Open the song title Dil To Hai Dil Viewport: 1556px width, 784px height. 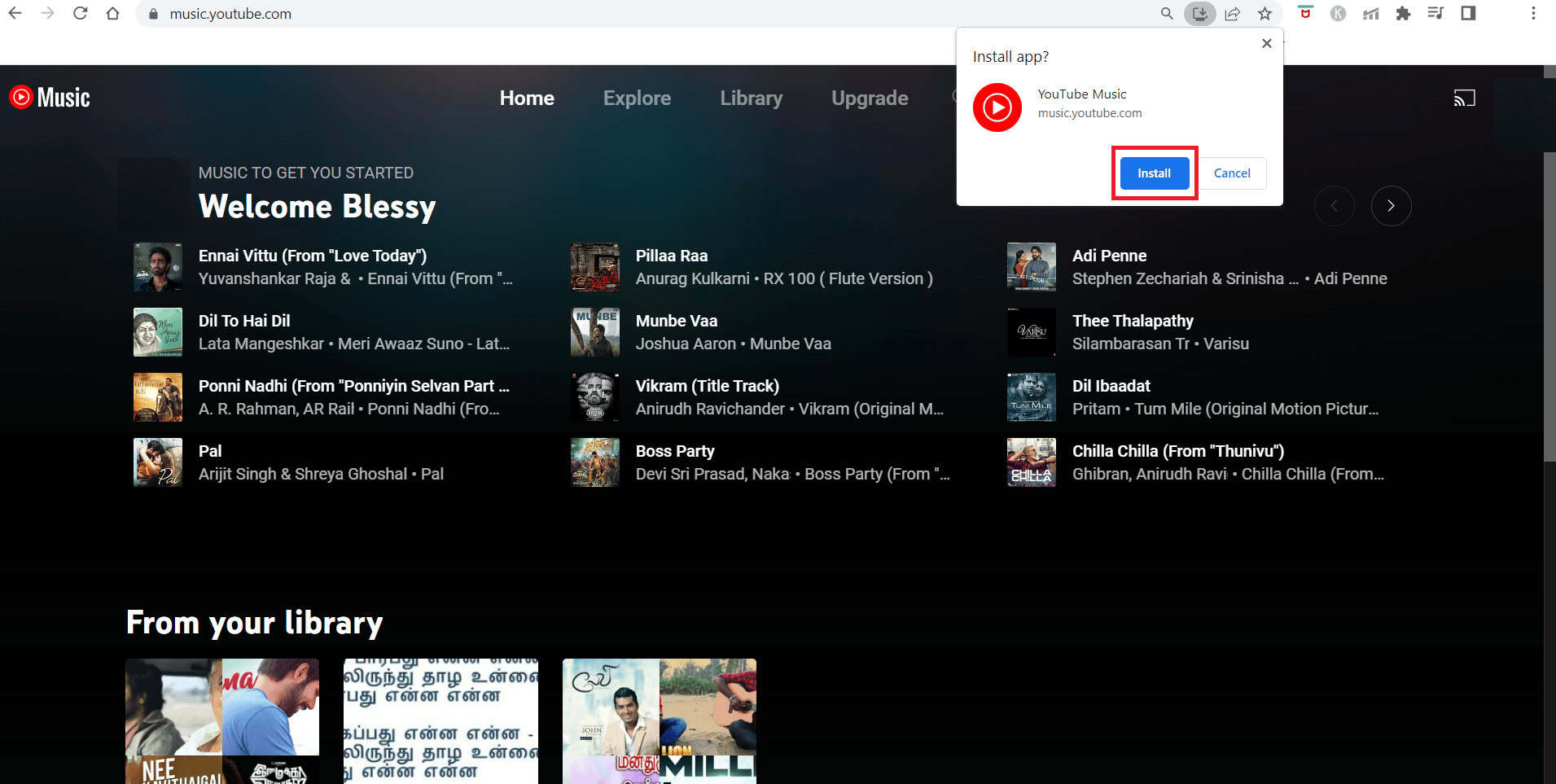click(x=244, y=321)
